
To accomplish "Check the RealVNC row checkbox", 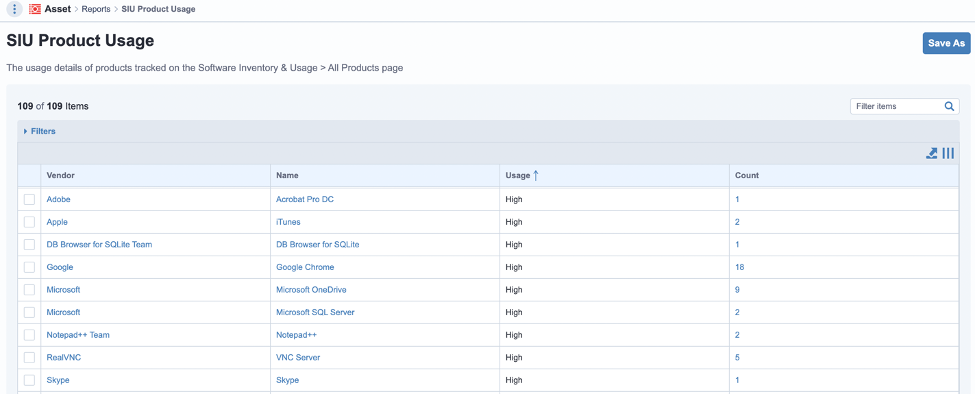I will 29,357.
